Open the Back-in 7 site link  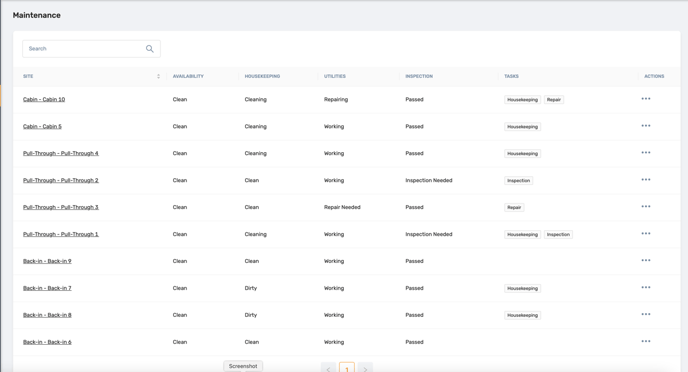click(x=47, y=288)
